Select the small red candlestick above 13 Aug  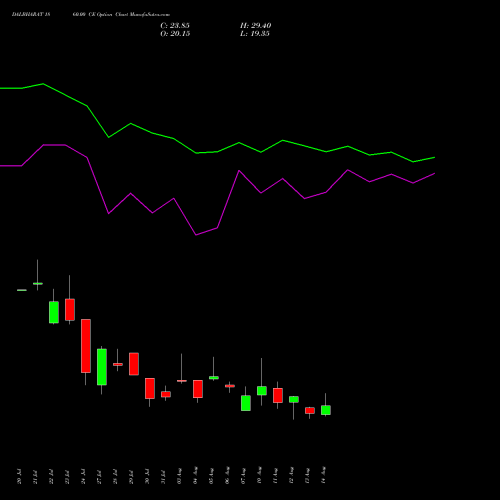click(310, 410)
